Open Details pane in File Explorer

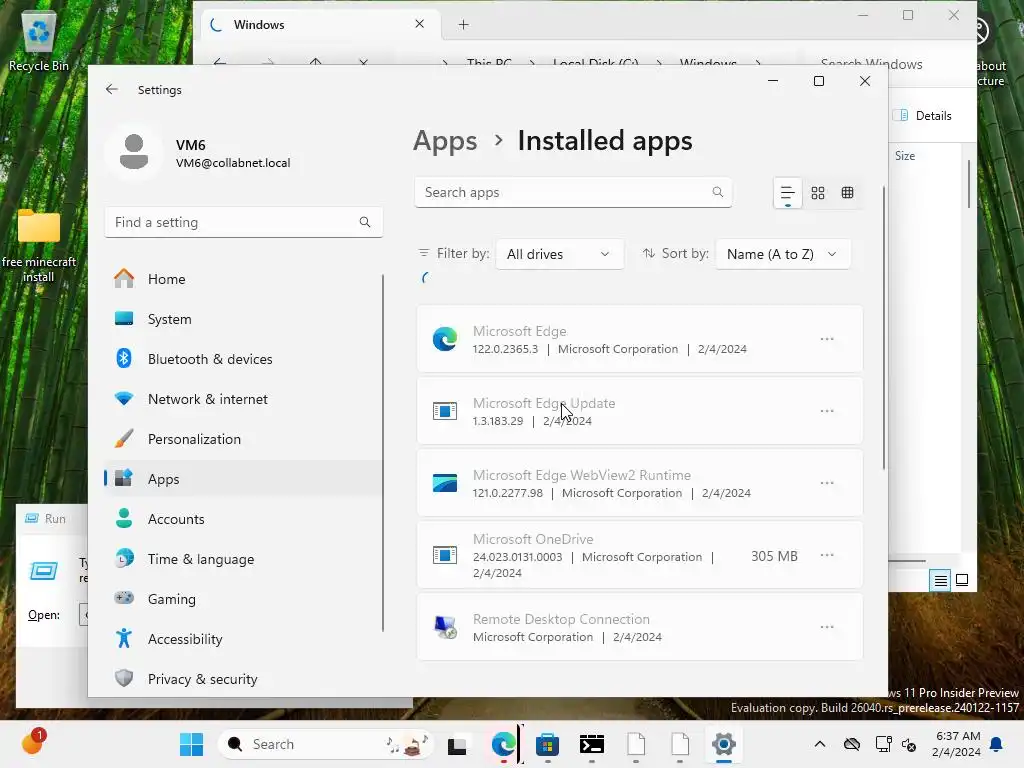[x=925, y=116]
